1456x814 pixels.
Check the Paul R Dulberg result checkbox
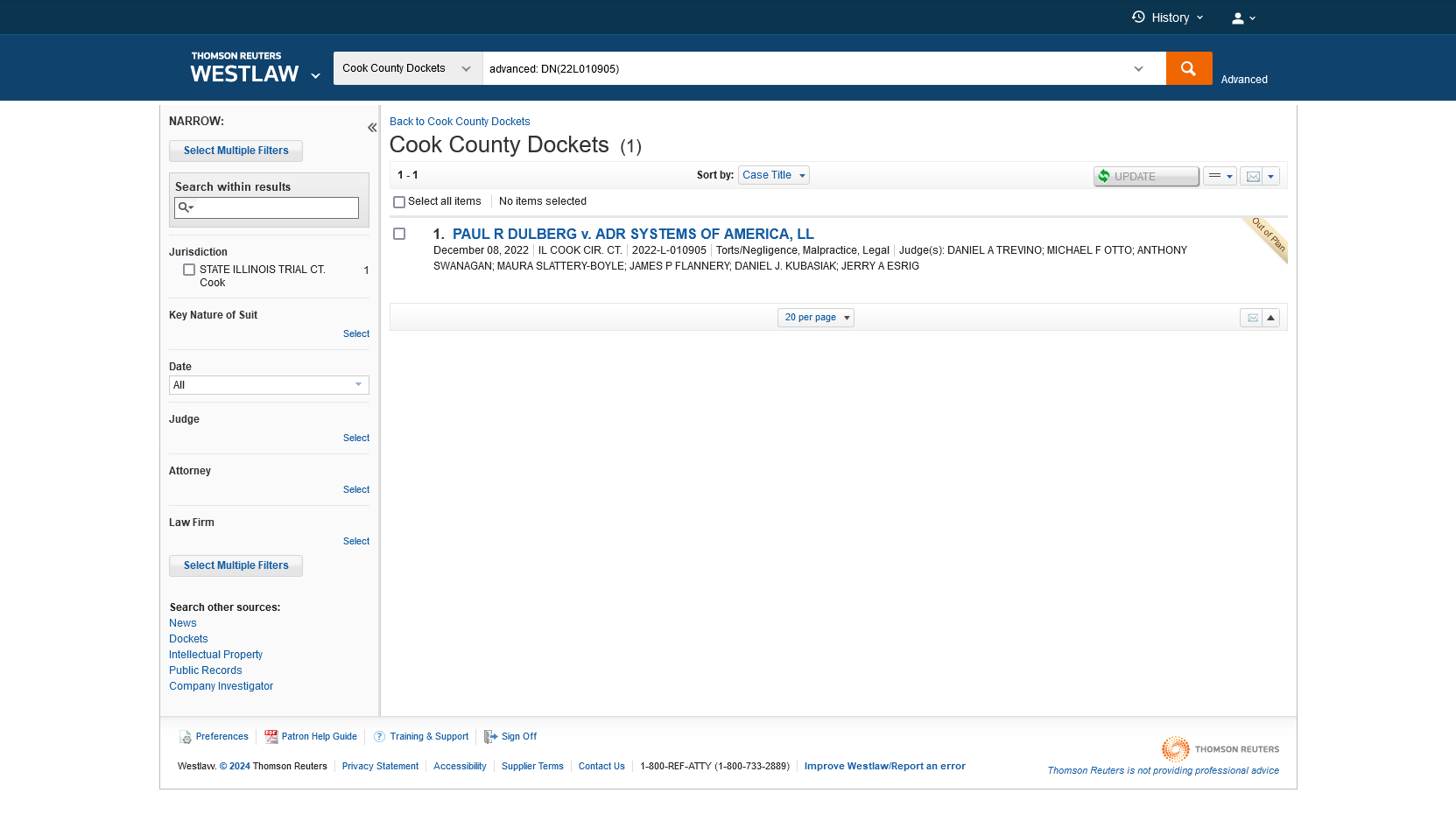pyautogui.click(x=399, y=234)
